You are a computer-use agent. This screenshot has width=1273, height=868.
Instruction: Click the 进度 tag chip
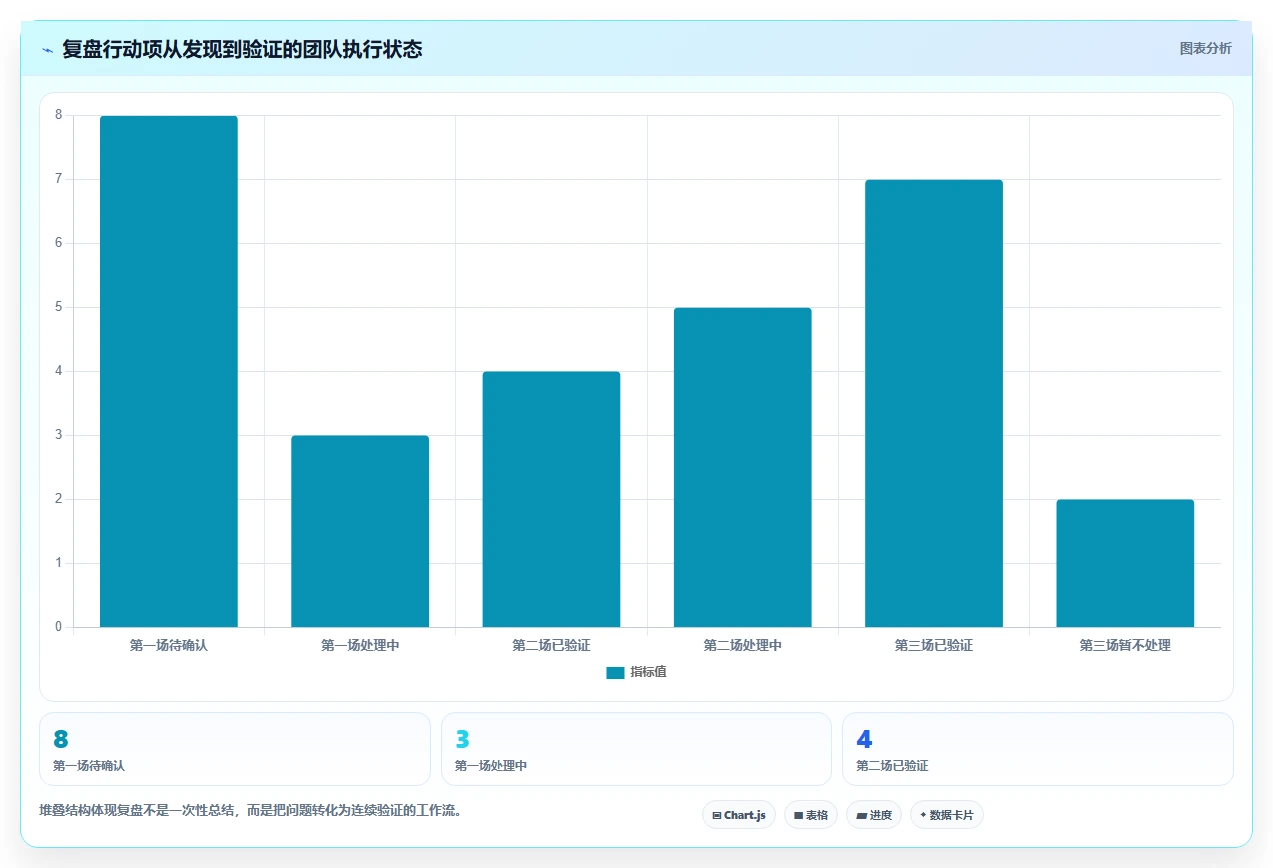click(x=874, y=815)
